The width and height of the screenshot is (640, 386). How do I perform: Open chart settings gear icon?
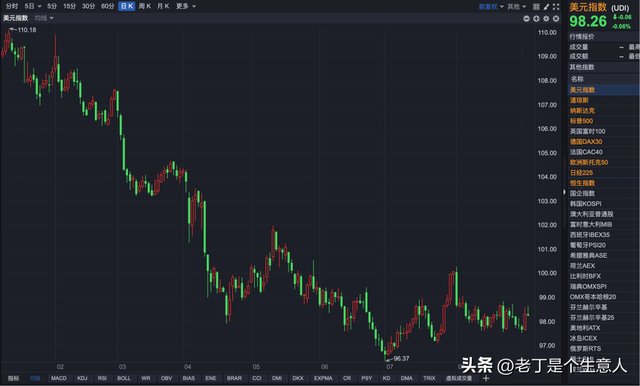click(546, 18)
